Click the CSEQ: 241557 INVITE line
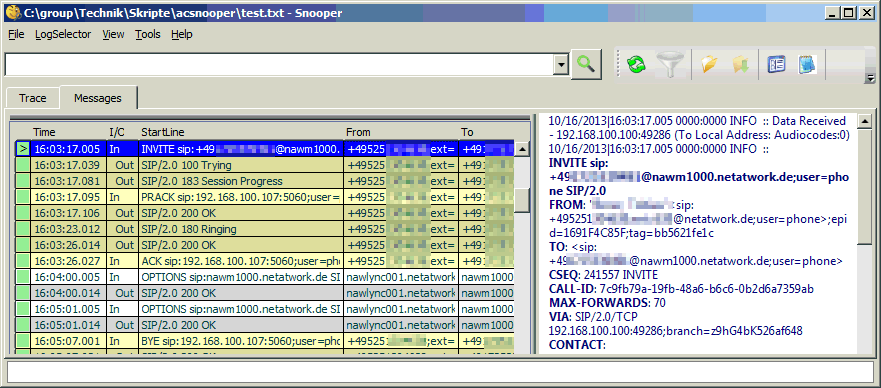This screenshot has width=881, height=388. click(603, 275)
